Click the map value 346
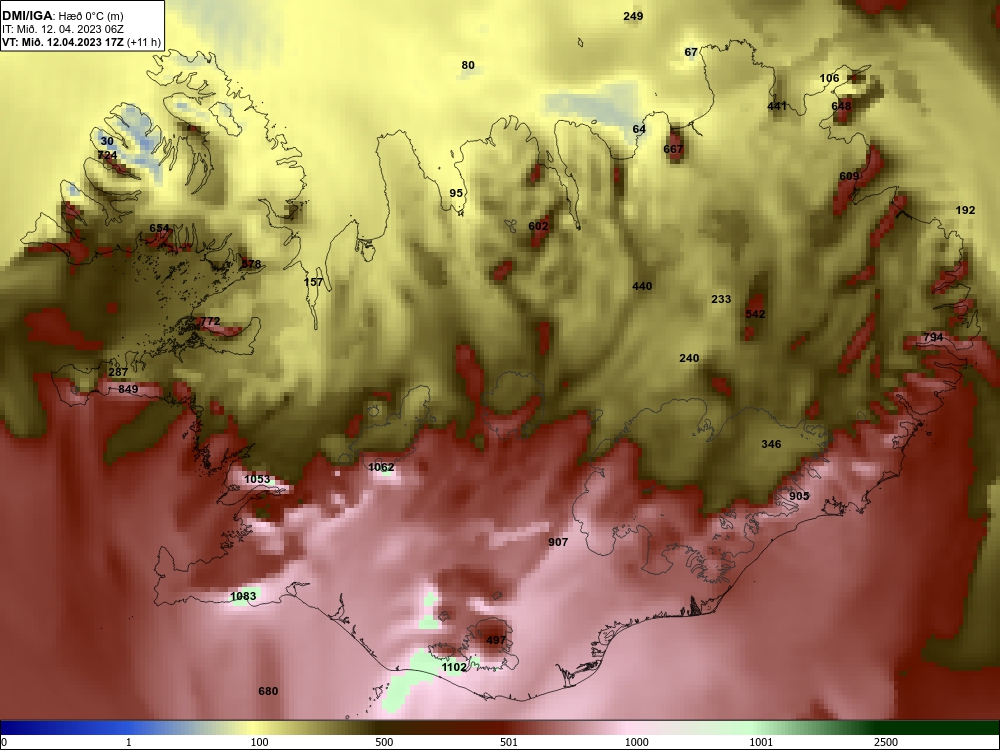 (771, 444)
